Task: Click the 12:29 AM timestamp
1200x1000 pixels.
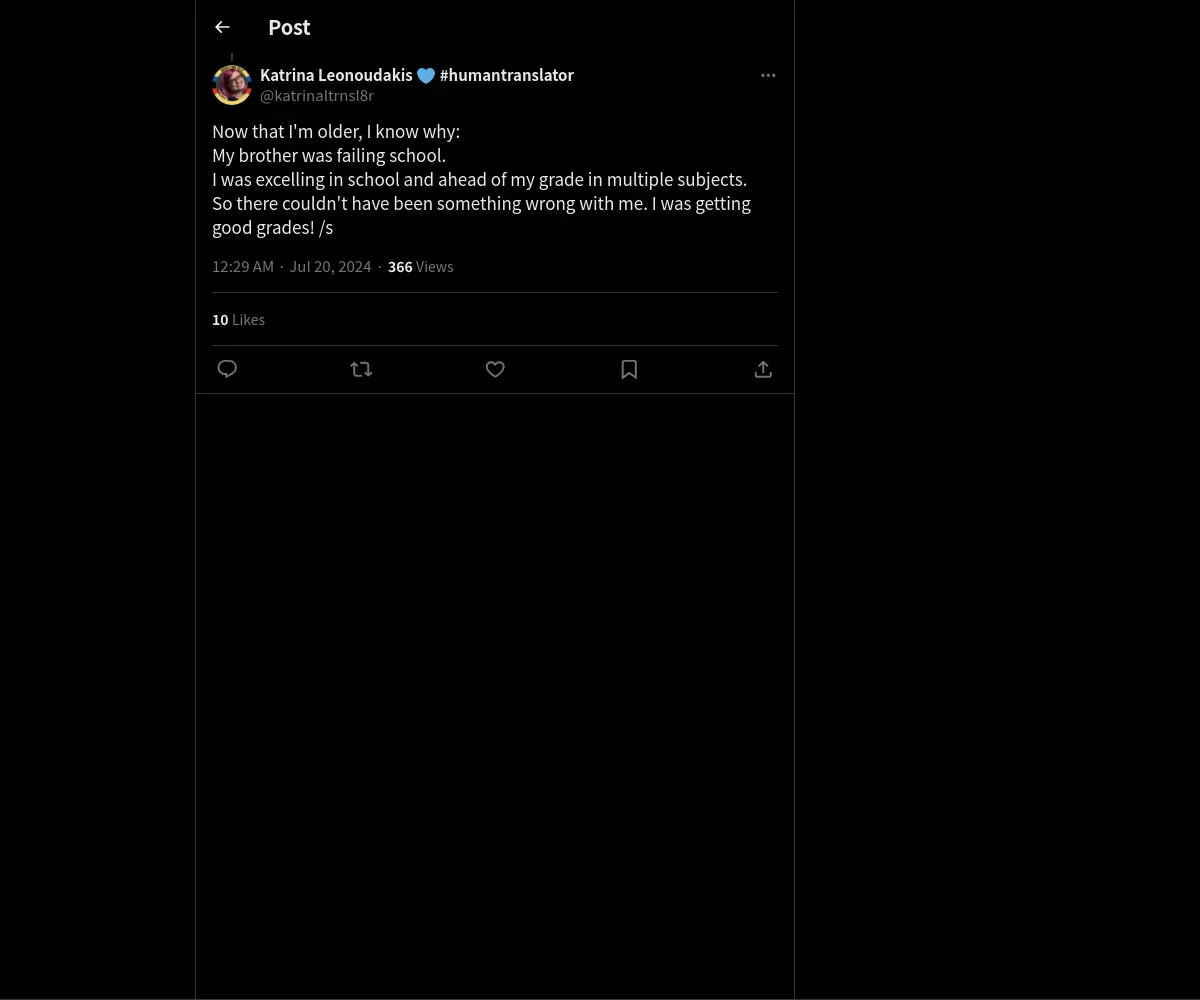Action: pos(243,267)
